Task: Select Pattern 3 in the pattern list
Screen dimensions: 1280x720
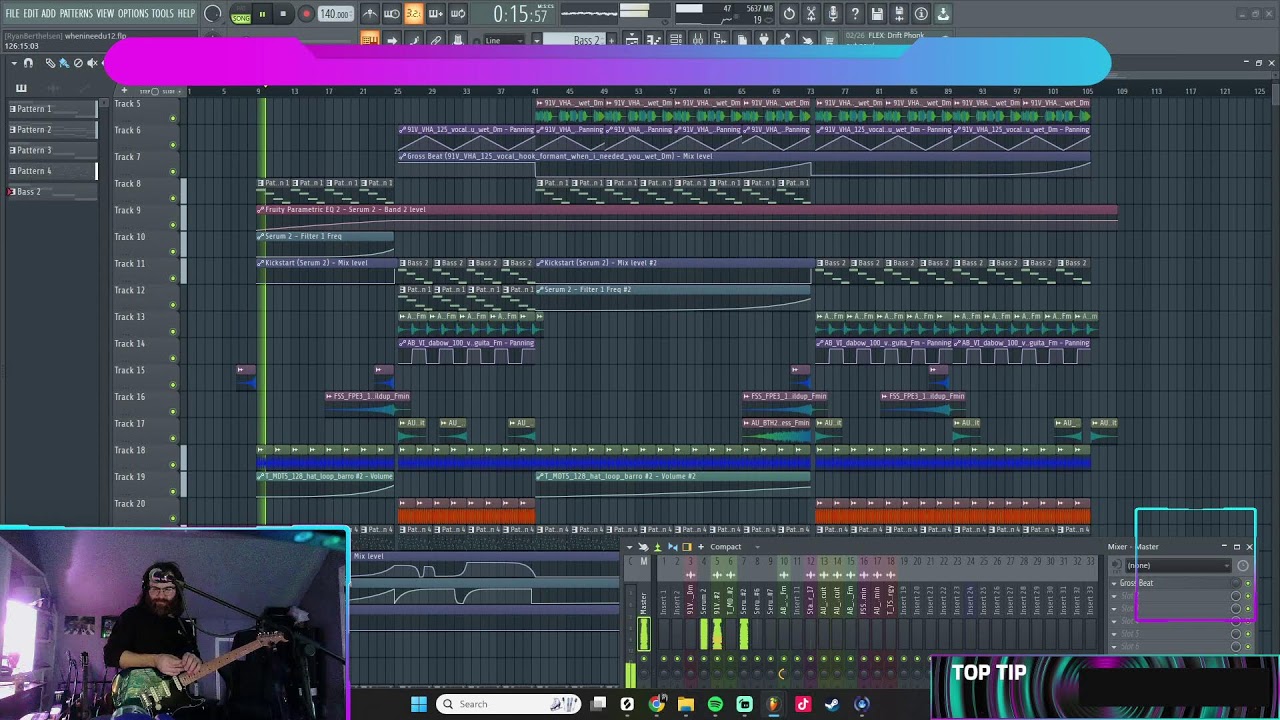Action: 52,150
